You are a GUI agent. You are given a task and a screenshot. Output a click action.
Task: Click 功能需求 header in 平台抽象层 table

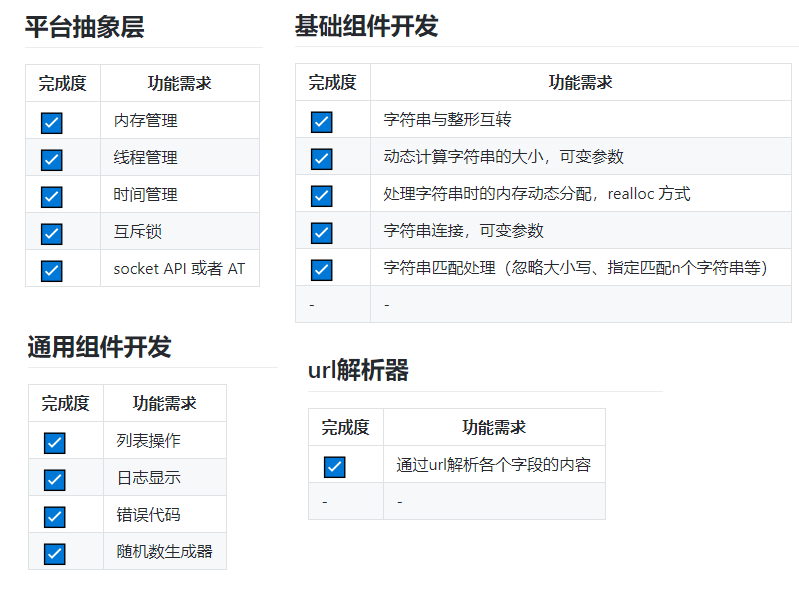coord(180,84)
